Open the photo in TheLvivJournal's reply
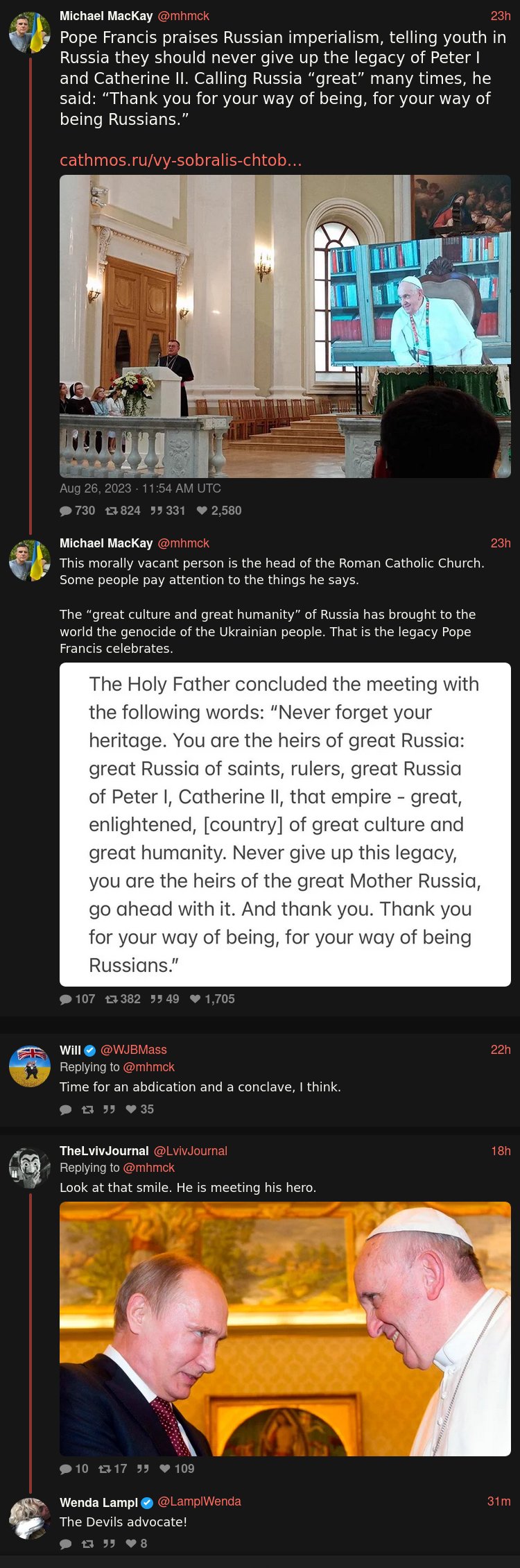Image resolution: width=520 pixels, height=1568 pixels. pyautogui.click(x=285, y=1329)
